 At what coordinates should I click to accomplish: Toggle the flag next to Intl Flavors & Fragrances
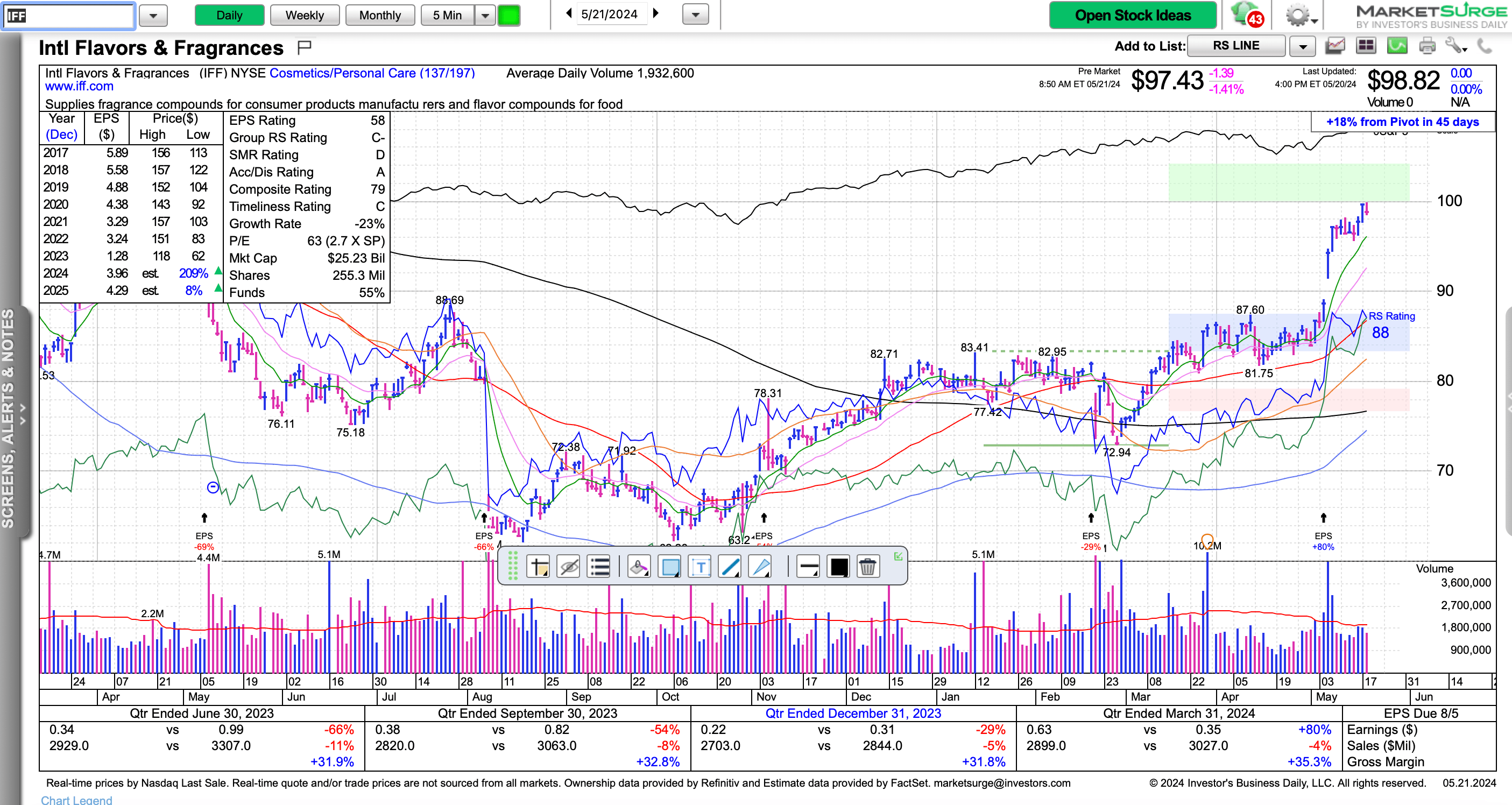(x=304, y=47)
